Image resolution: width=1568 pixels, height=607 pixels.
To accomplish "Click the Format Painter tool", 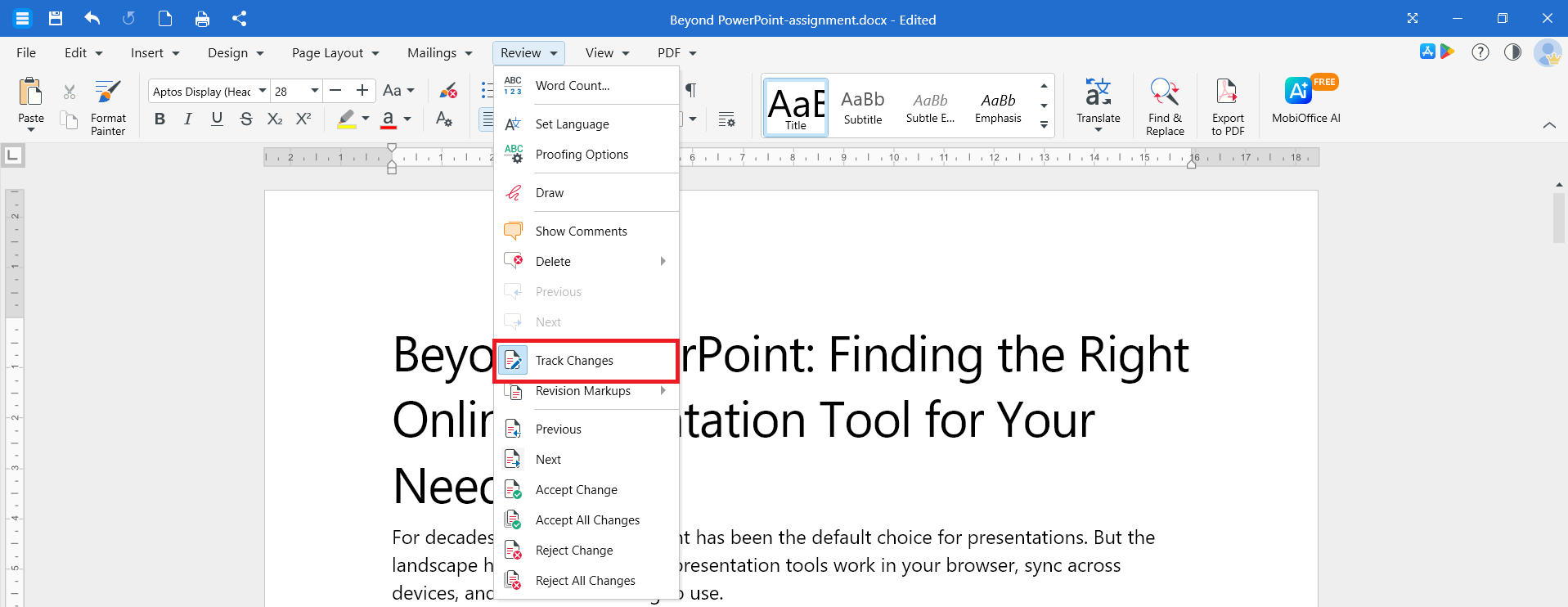I will [108, 107].
